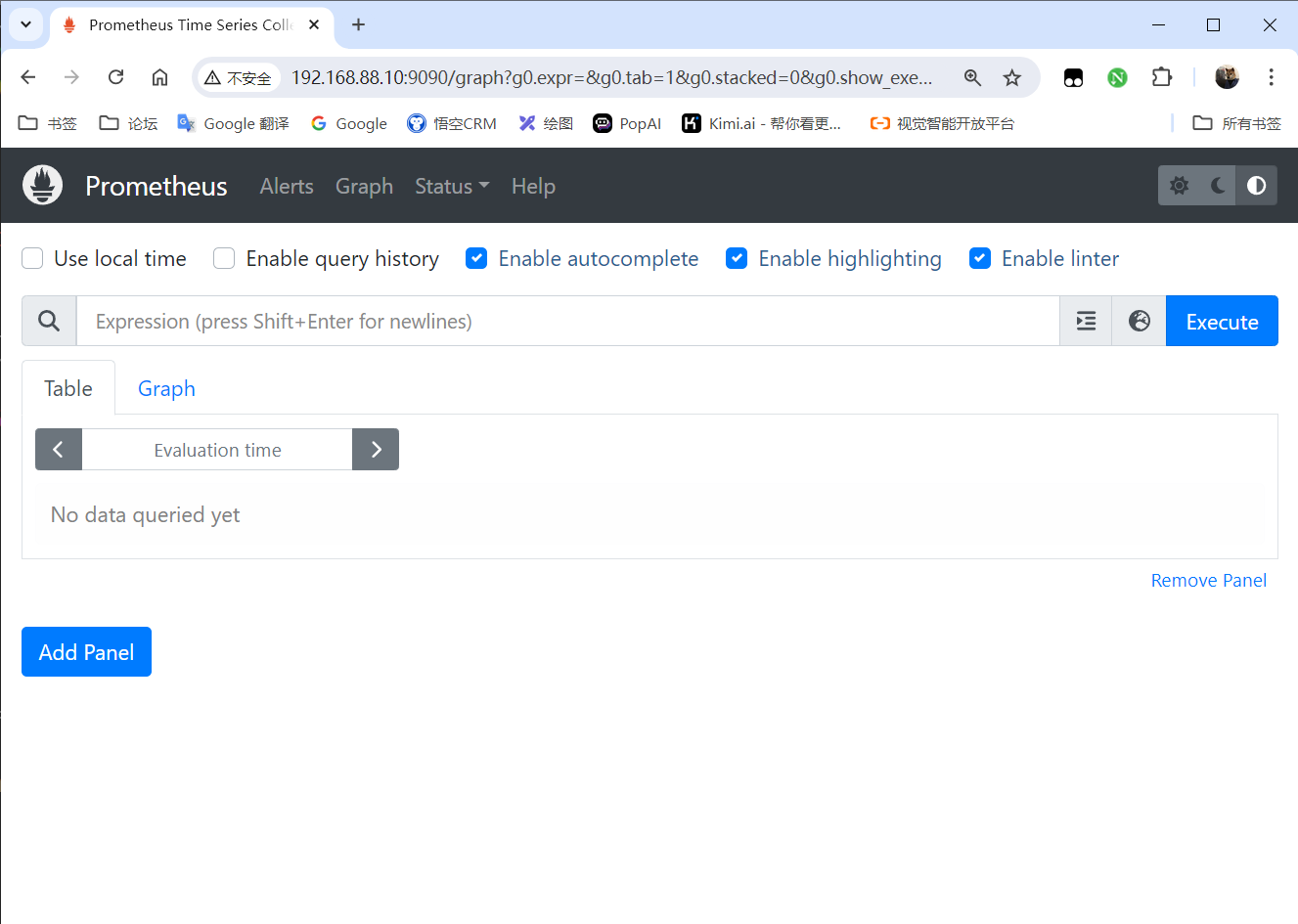Open the Kimi.ai bookmark

[x=761, y=123]
